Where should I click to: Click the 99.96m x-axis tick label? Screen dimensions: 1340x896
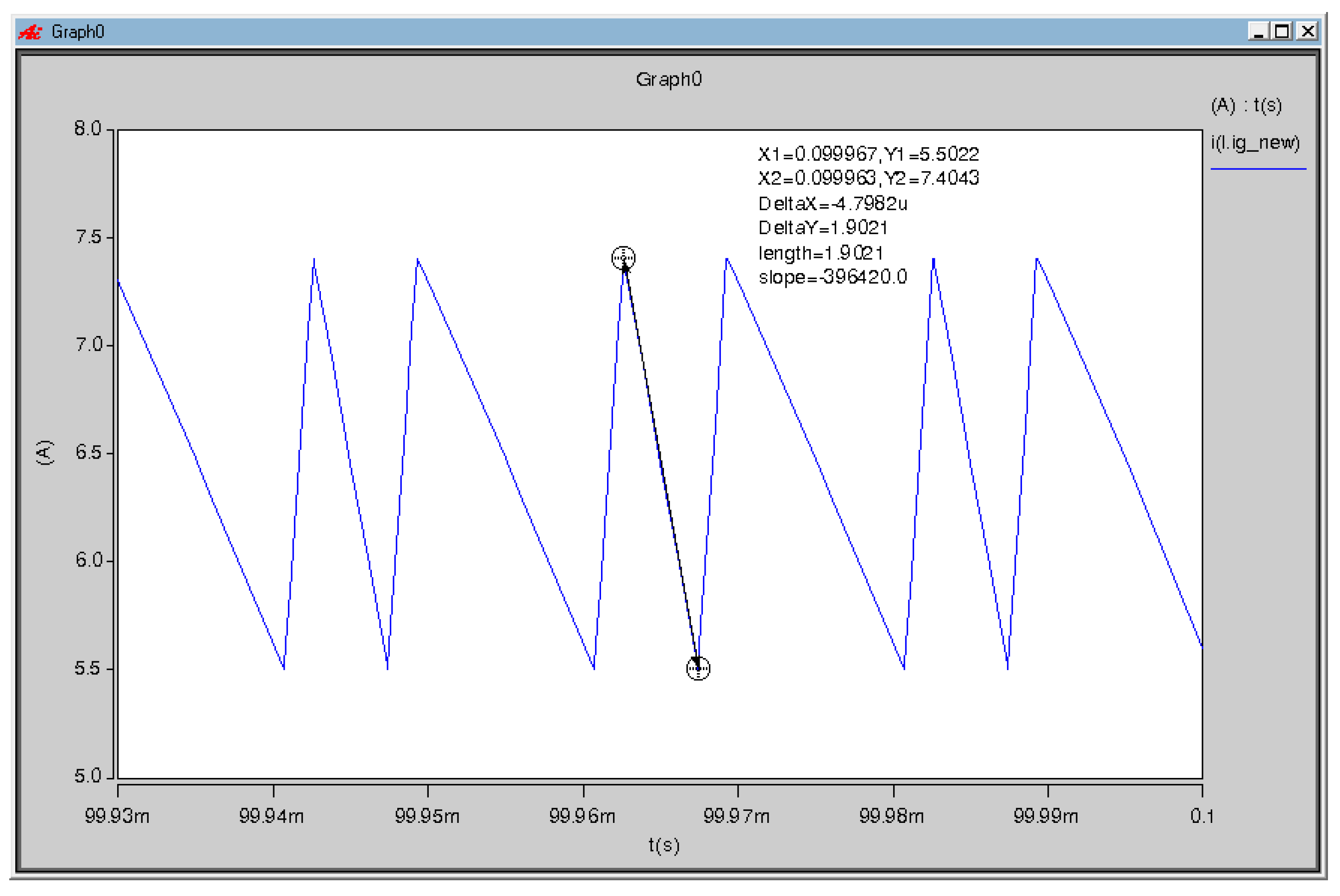click(x=582, y=816)
